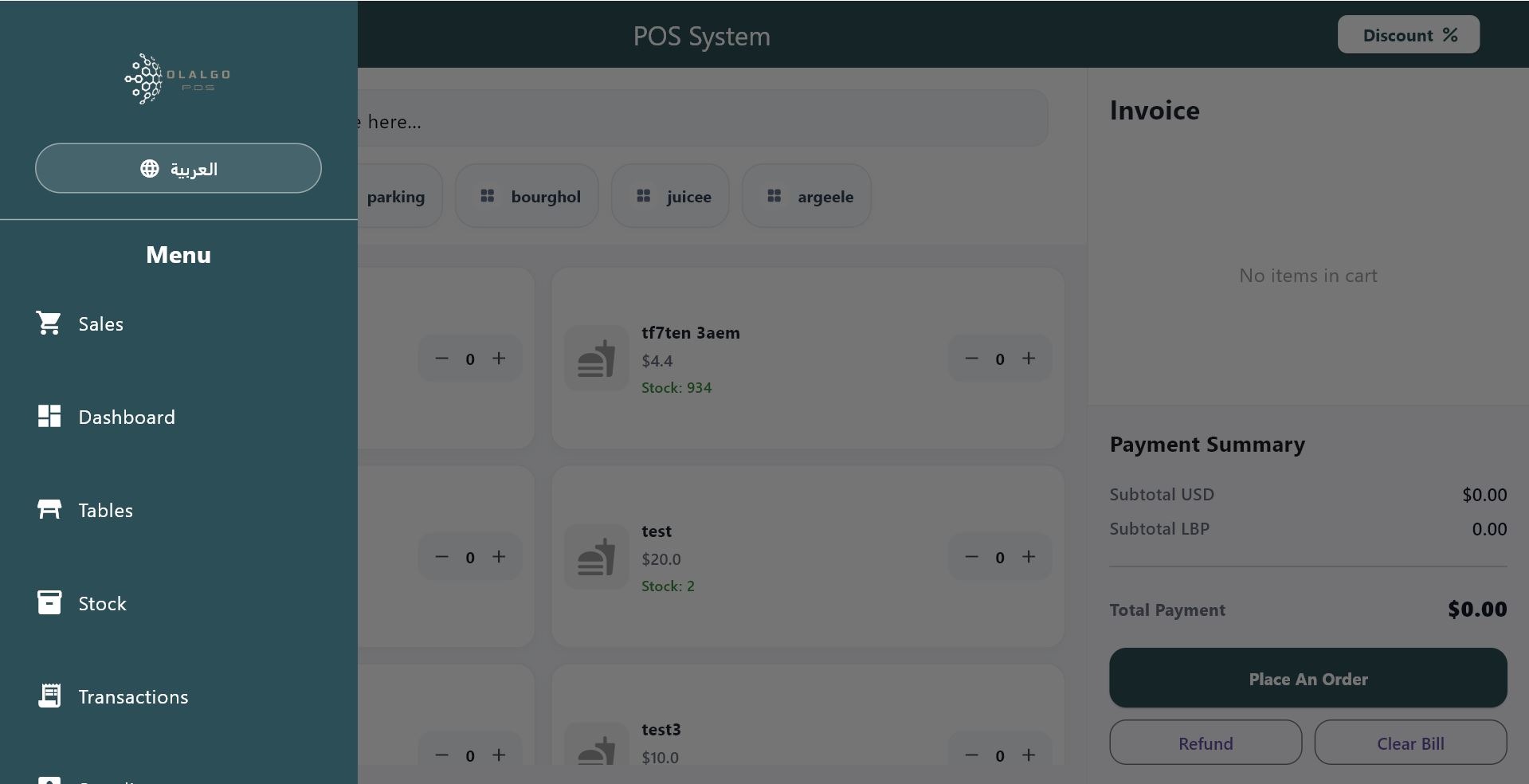Increase quantity of test item
The height and width of the screenshot is (784, 1529).
(1029, 557)
